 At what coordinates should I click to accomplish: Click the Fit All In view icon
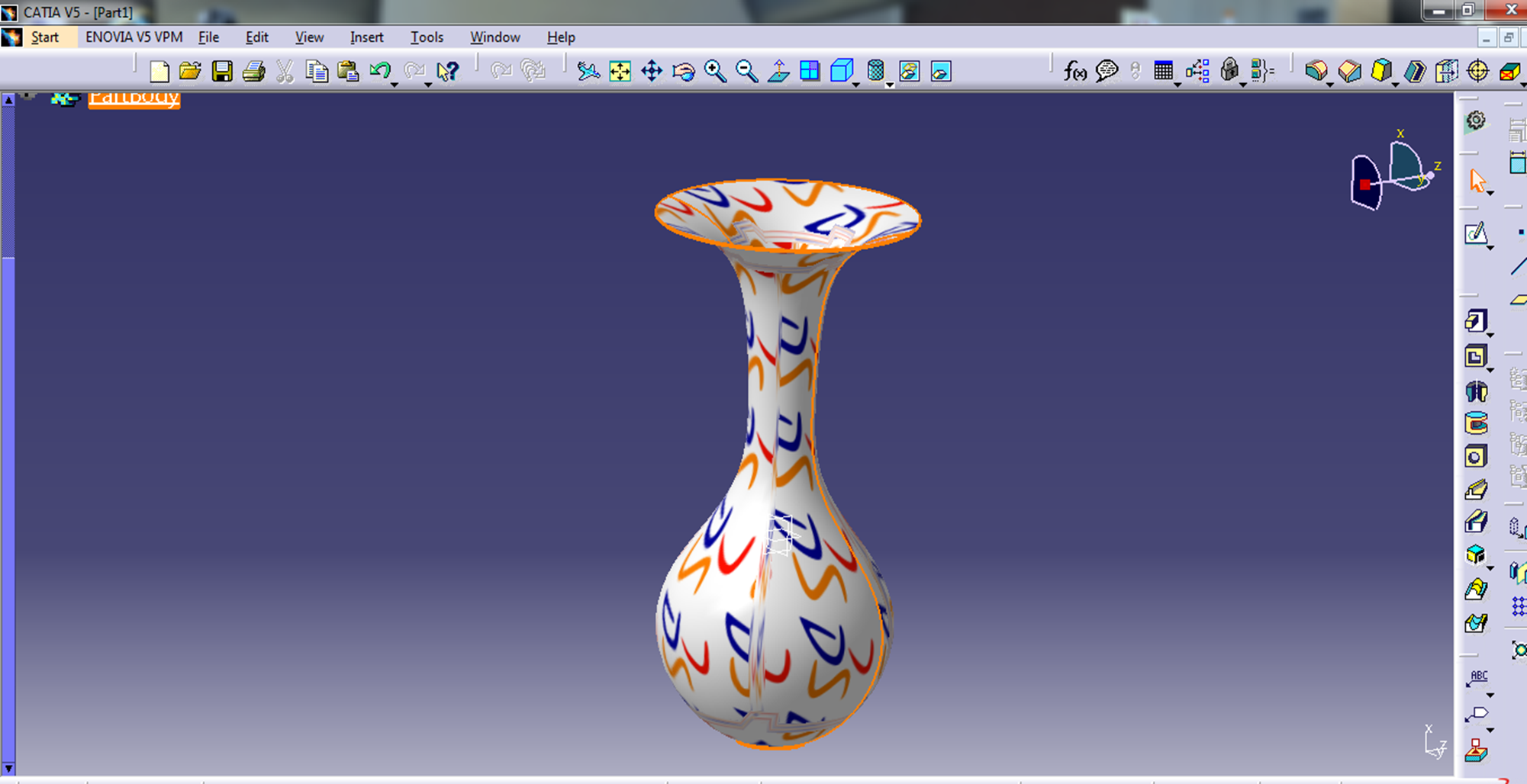point(620,72)
